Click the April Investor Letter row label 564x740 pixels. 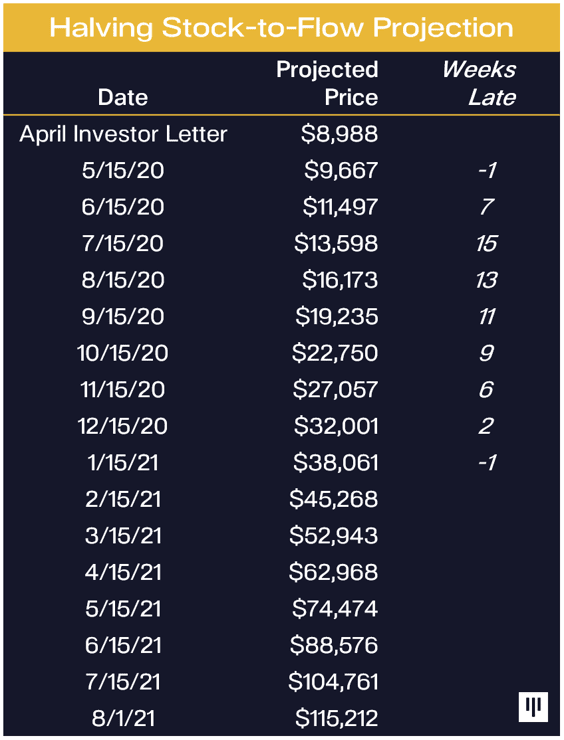tap(123, 134)
